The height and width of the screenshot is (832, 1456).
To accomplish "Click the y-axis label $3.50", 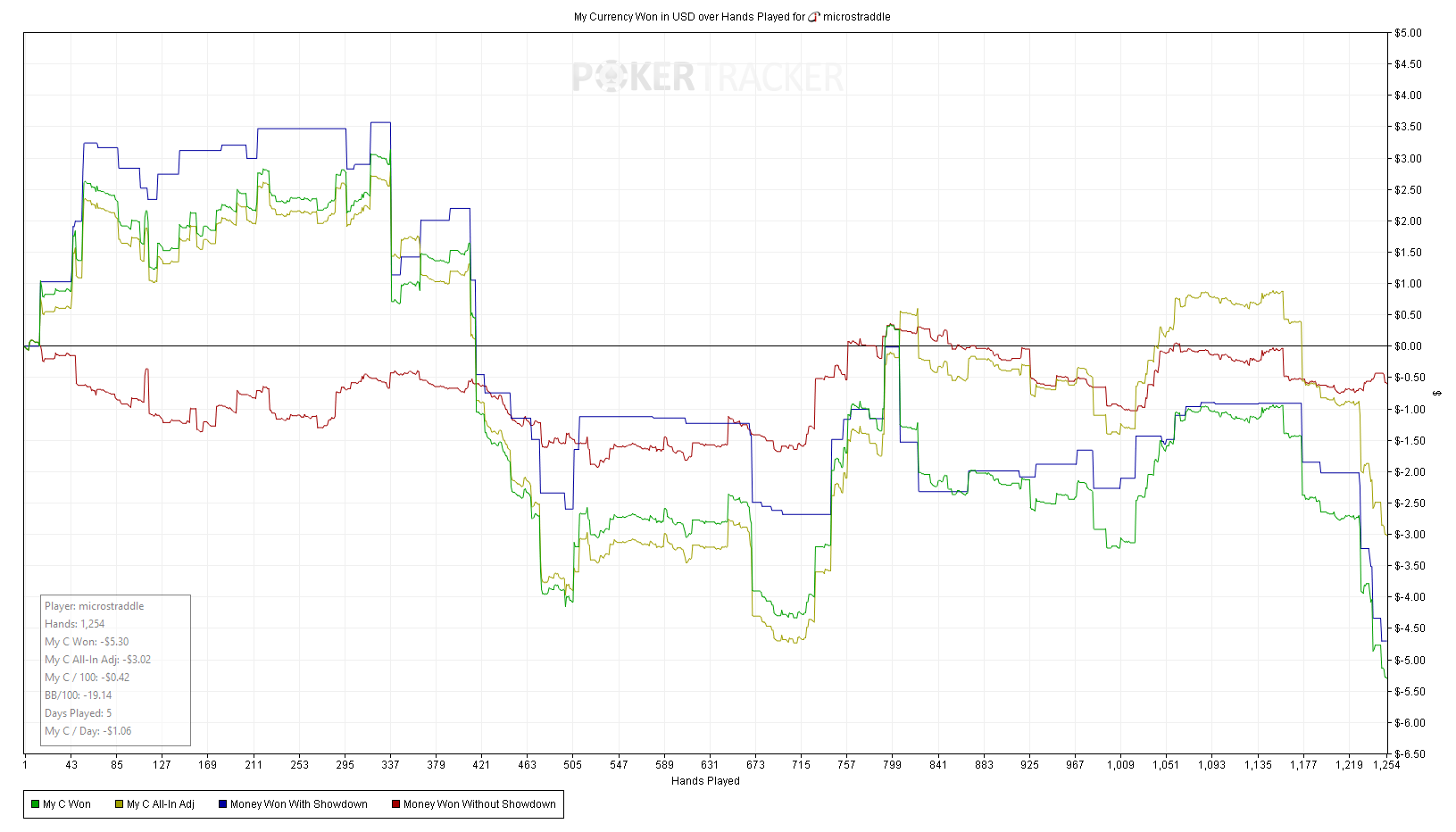I will (1408, 127).
